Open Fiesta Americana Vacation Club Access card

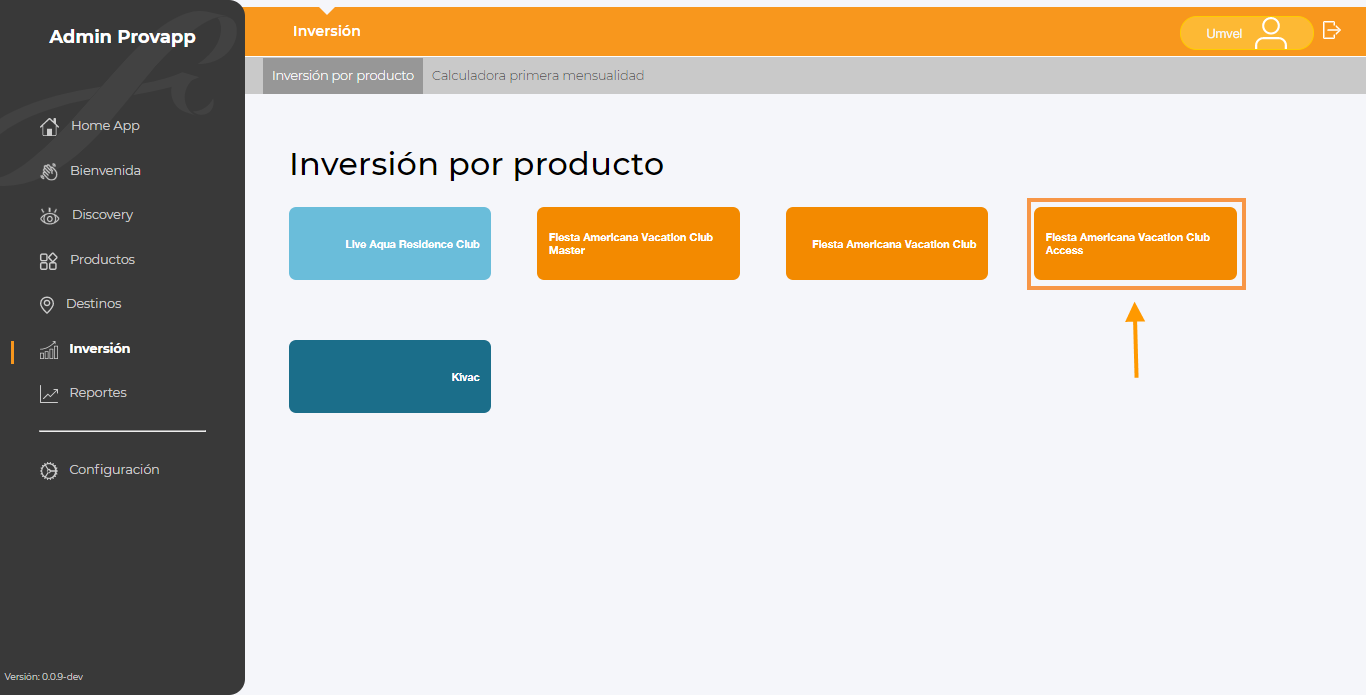[x=1135, y=244]
